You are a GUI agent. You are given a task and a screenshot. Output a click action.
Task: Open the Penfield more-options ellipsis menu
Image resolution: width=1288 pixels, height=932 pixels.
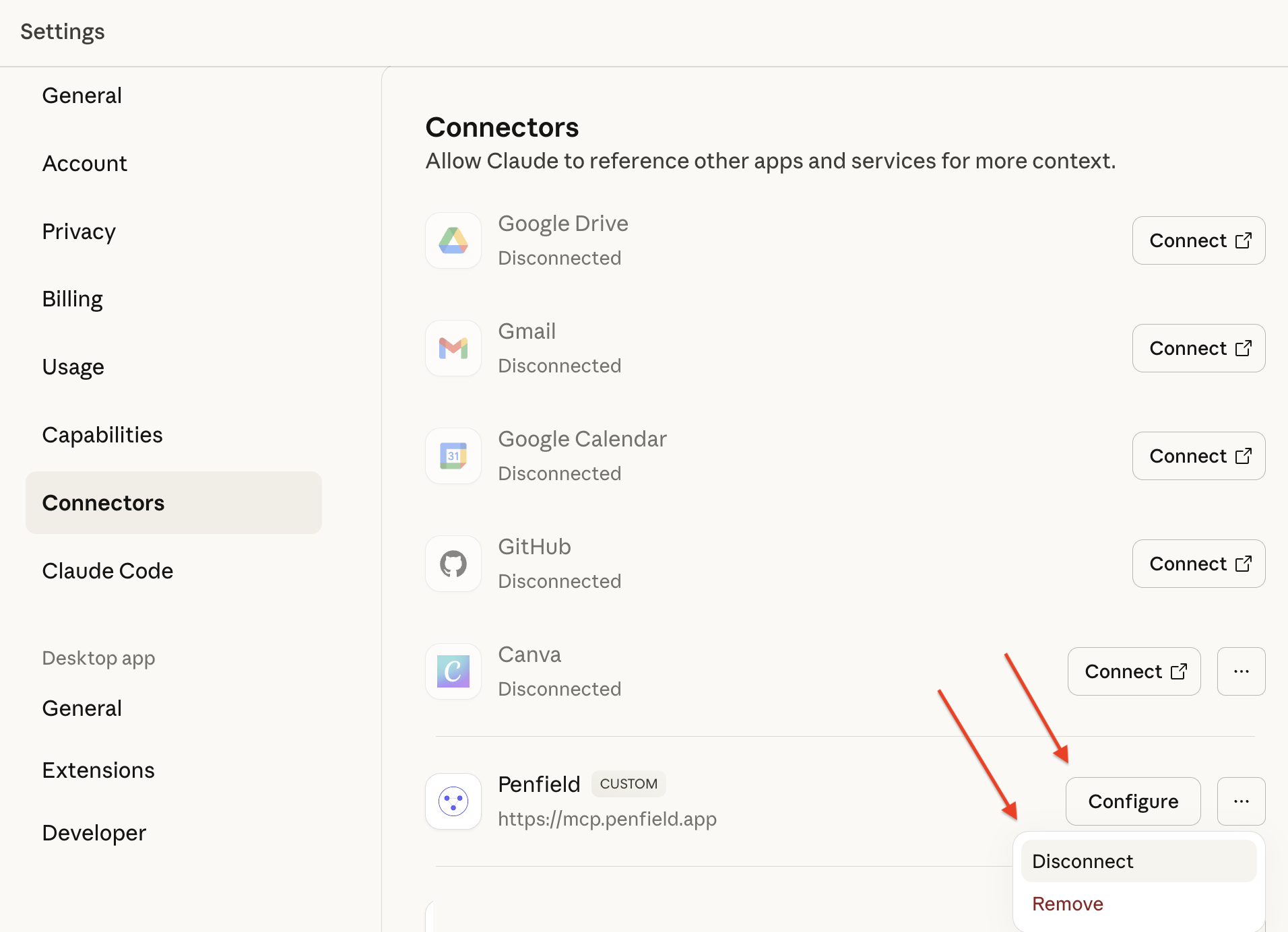point(1241,801)
